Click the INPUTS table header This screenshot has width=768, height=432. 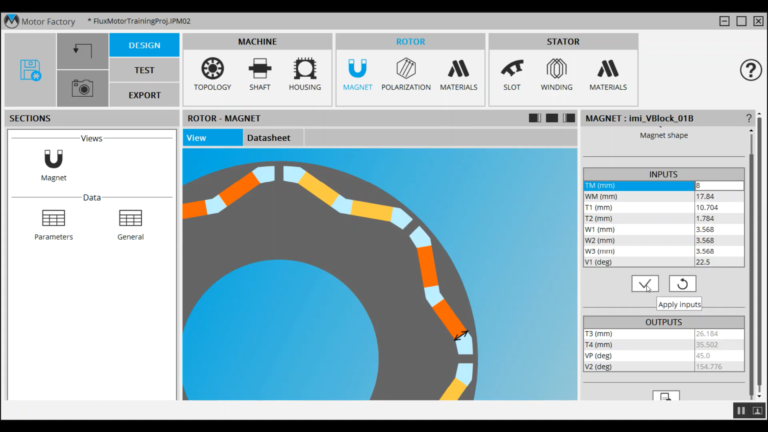[x=663, y=174]
